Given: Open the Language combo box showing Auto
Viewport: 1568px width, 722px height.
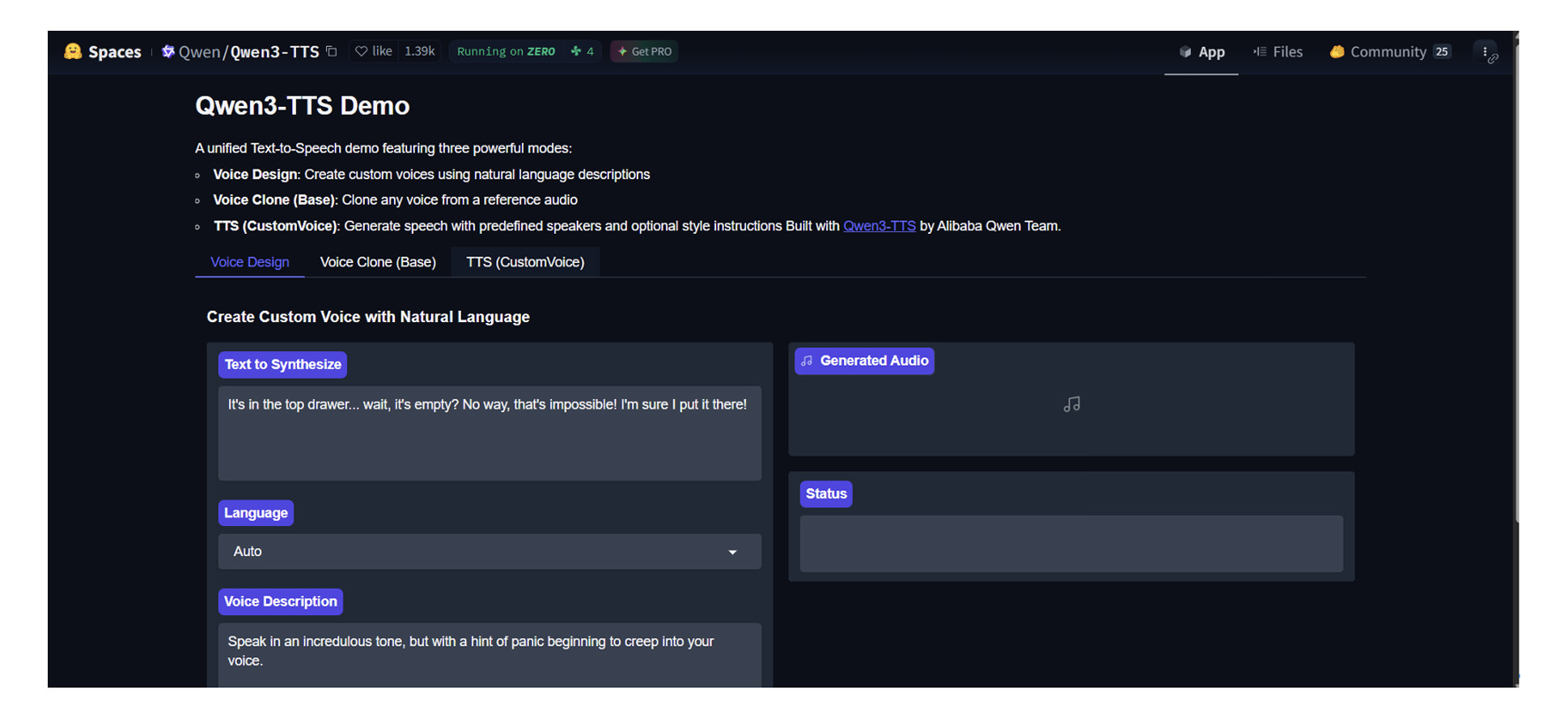Looking at the screenshot, I should point(489,551).
